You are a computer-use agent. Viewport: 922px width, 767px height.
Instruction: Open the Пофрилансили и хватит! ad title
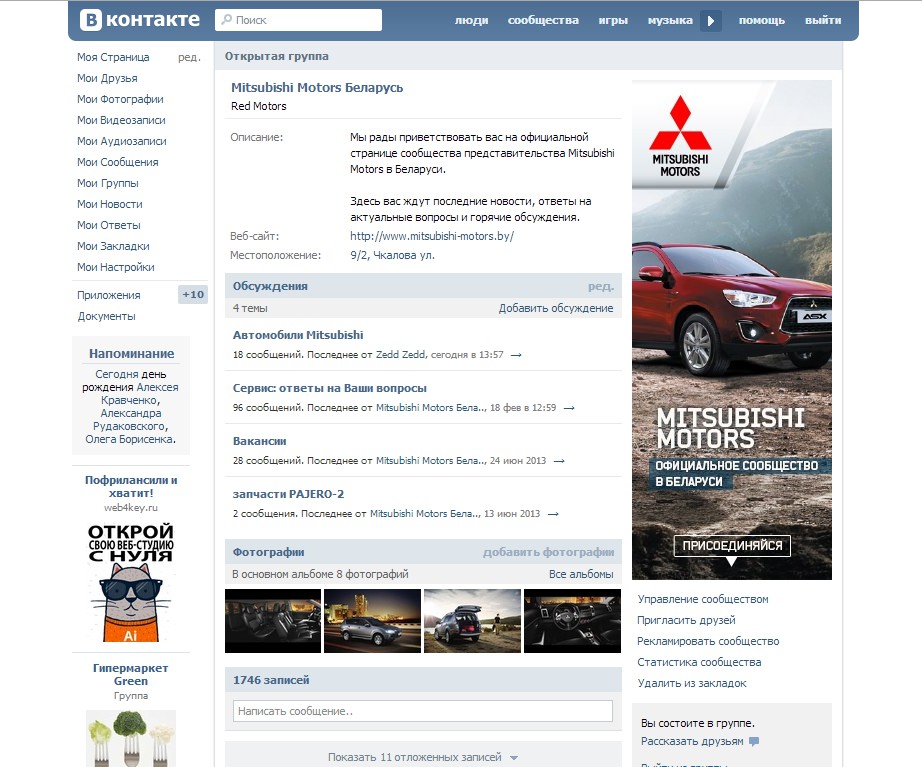(131, 487)
